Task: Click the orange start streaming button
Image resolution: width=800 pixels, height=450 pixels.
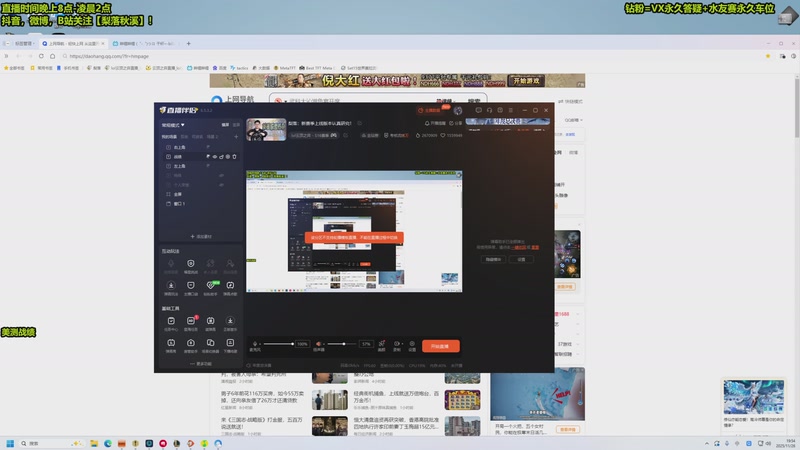Action: [441, 346]
